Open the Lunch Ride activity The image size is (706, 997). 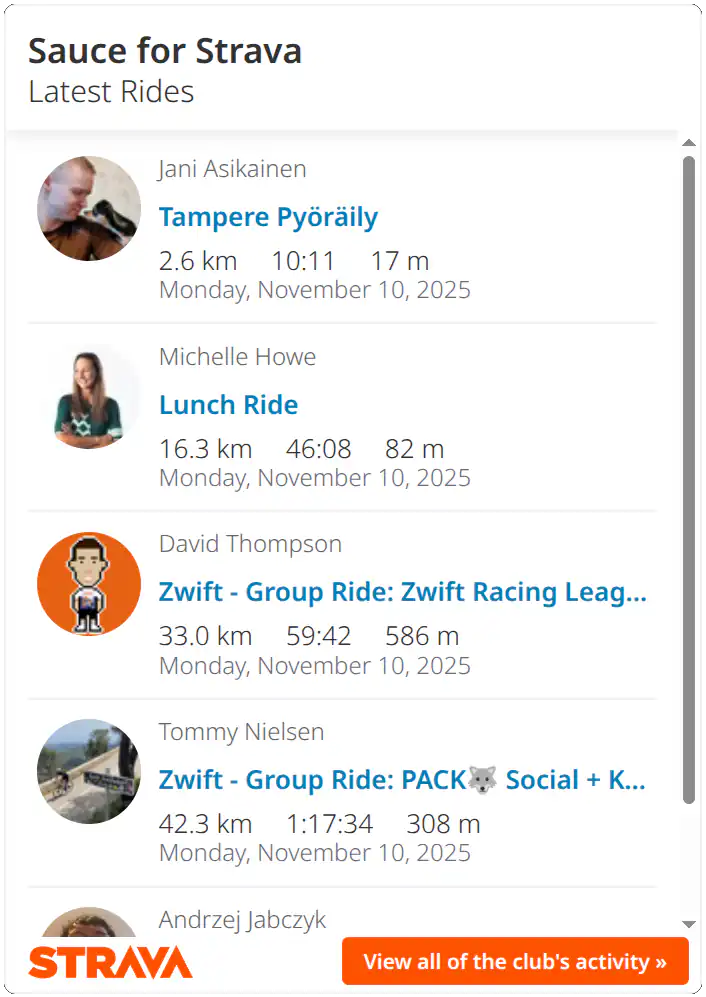(x=228, y=405)
